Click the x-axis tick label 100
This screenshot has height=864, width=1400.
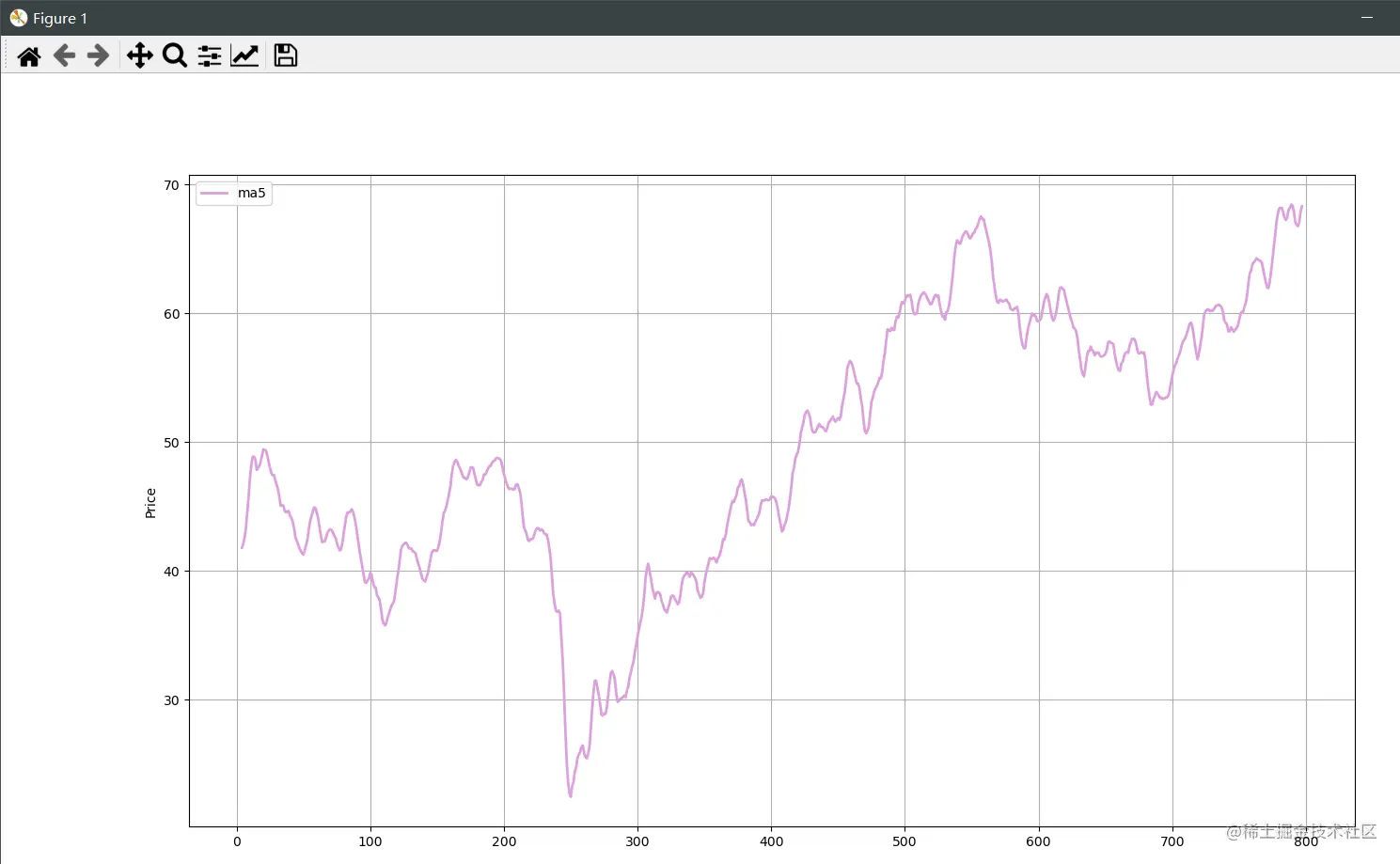pos(370,841)
